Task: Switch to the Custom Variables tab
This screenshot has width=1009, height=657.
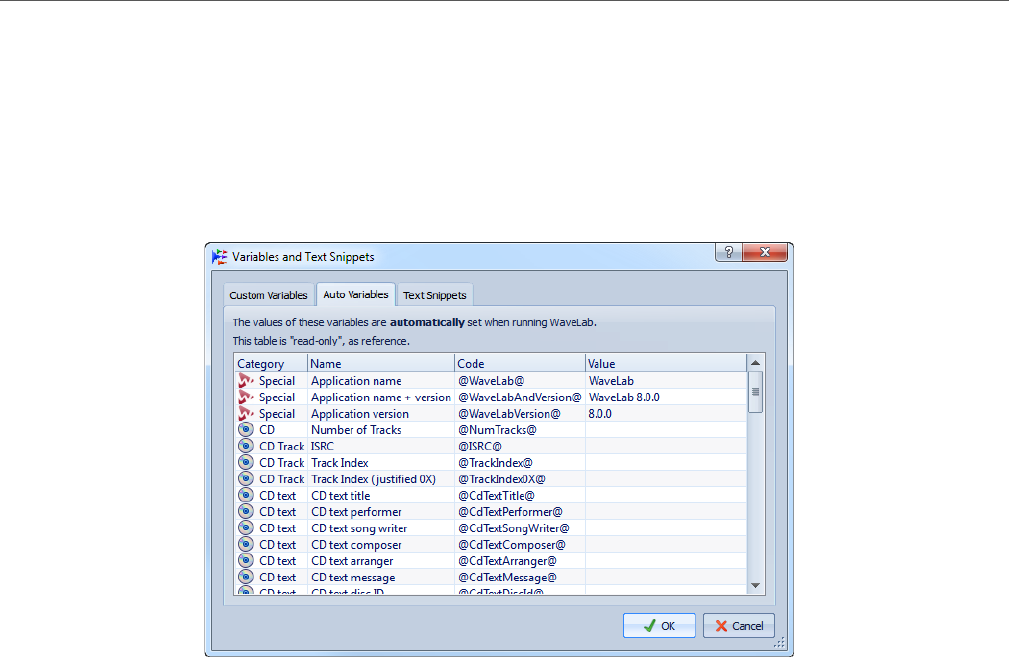Action: click(268, 295)
